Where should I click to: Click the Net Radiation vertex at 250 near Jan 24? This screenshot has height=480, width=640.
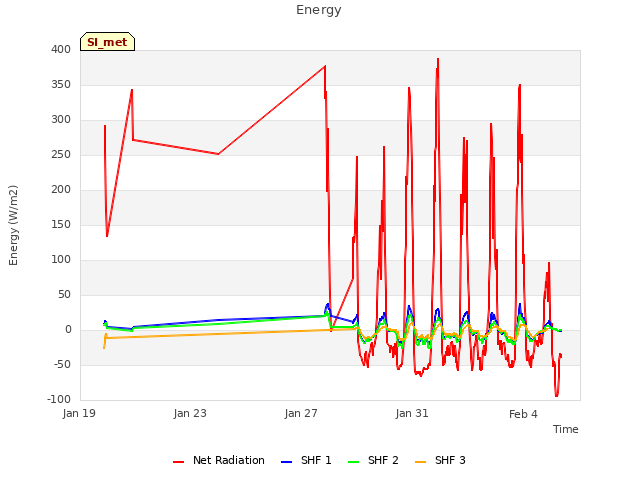click(x=218, y=154)
